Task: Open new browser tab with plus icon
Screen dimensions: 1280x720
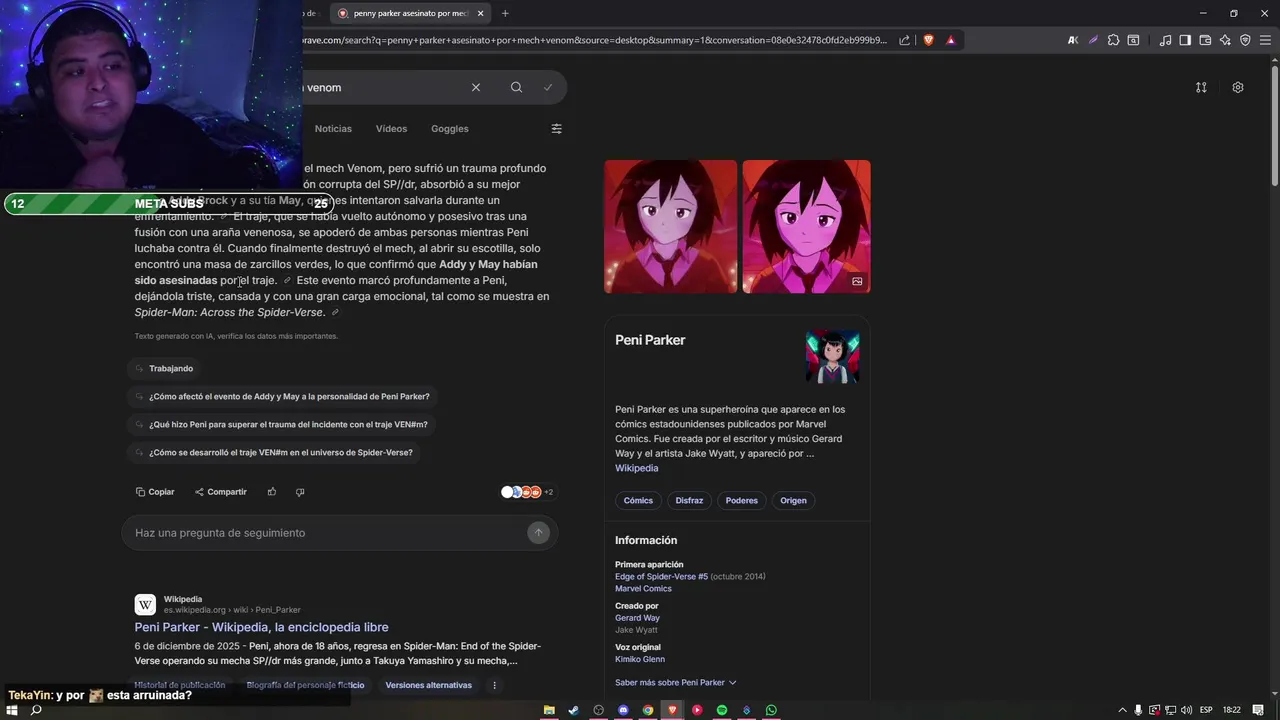Action: point(505,13)
